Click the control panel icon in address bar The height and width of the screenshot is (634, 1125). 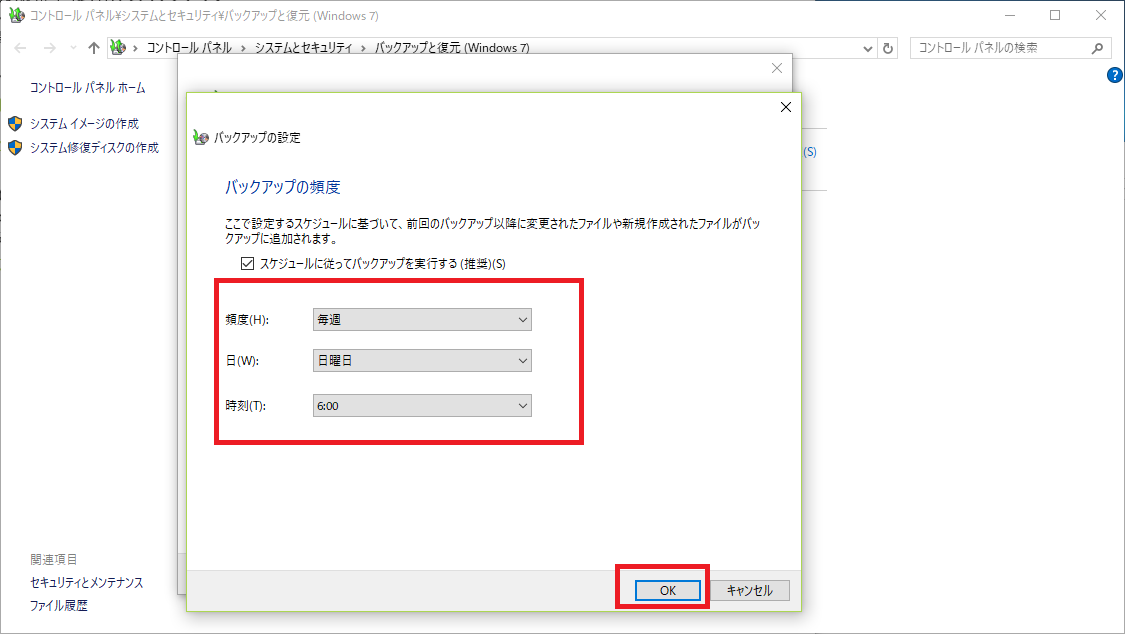click(119, 48)
